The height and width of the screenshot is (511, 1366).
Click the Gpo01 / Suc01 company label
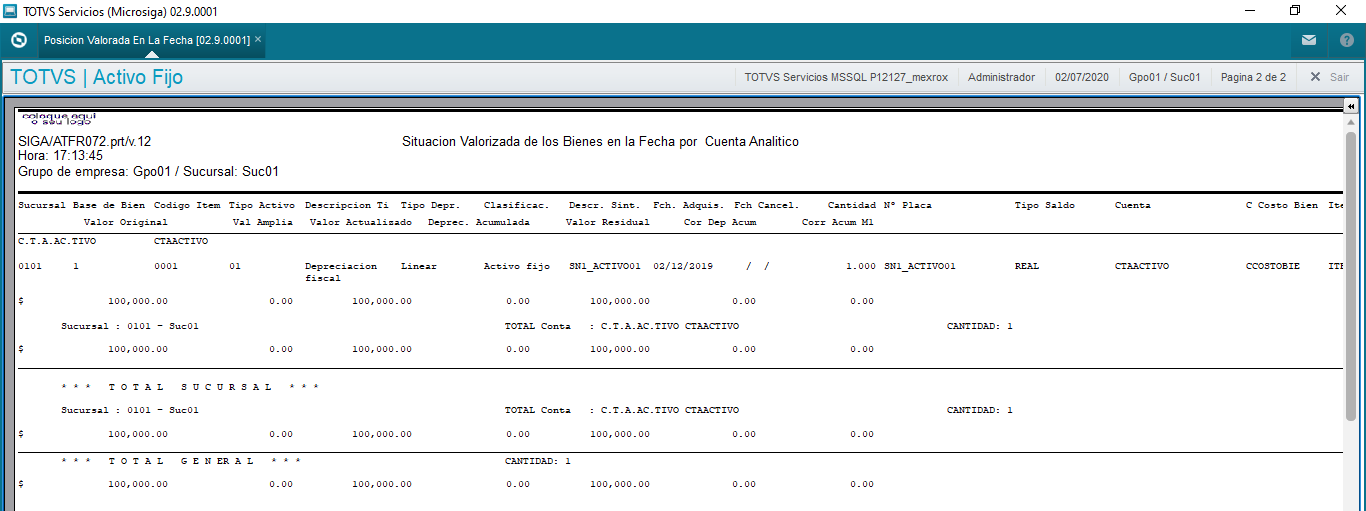coord(1164,77)
